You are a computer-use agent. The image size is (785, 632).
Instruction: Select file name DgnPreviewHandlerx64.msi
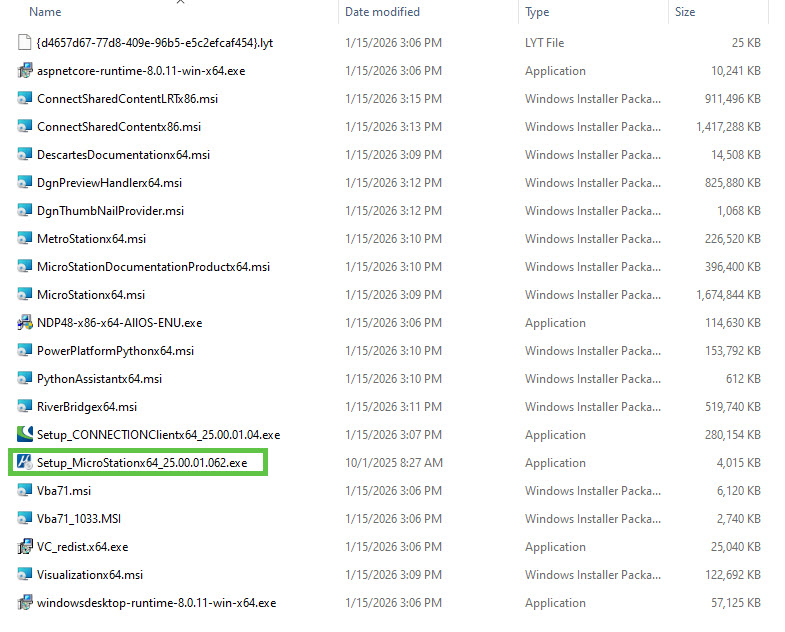pos(110,183)
